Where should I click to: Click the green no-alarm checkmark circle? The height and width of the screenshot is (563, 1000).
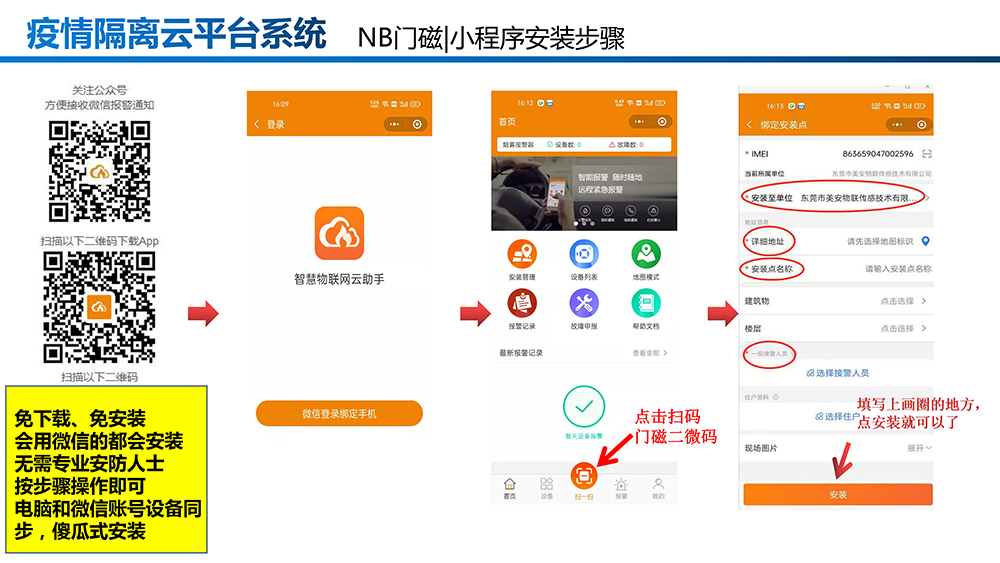584,406
